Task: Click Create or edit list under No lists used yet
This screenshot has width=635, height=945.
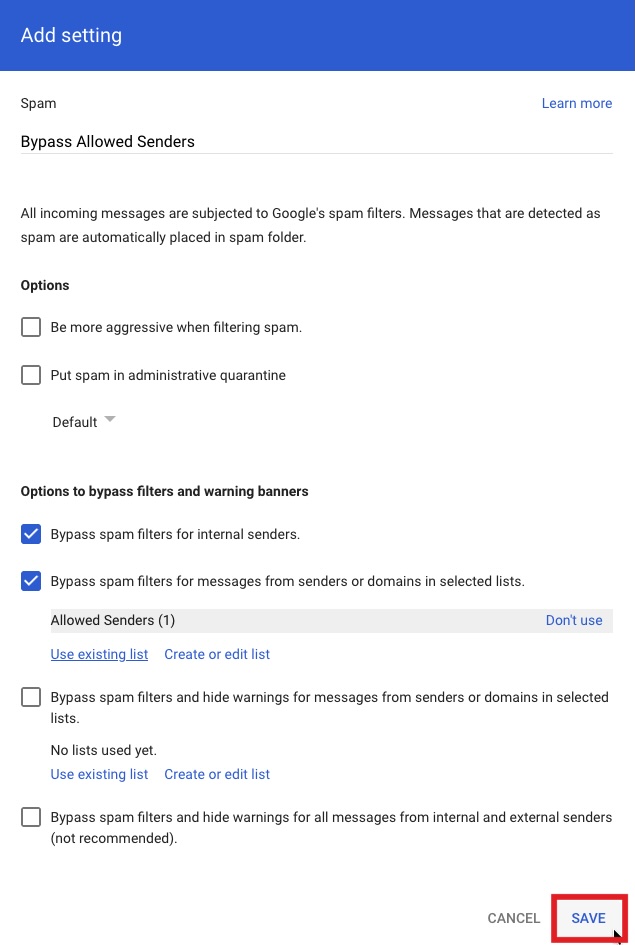Action: point(217,774)
